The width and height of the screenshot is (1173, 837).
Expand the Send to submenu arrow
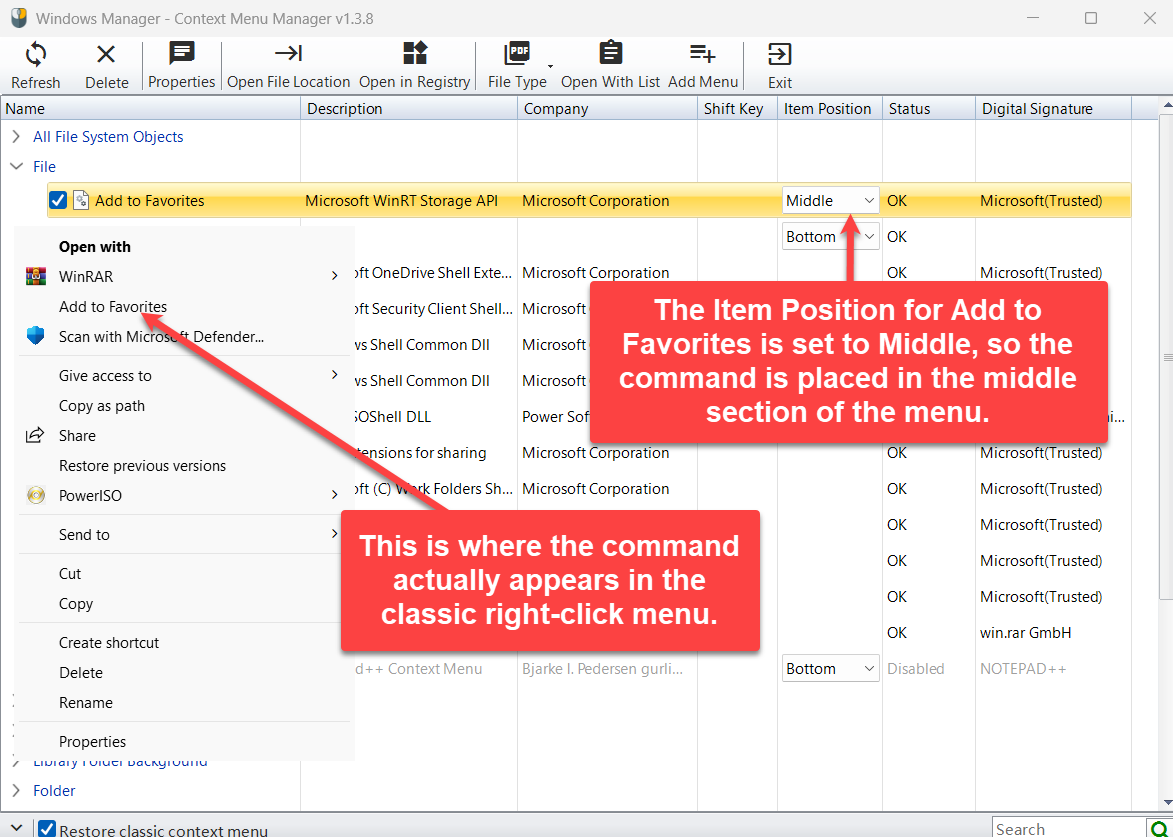(334, 533)
